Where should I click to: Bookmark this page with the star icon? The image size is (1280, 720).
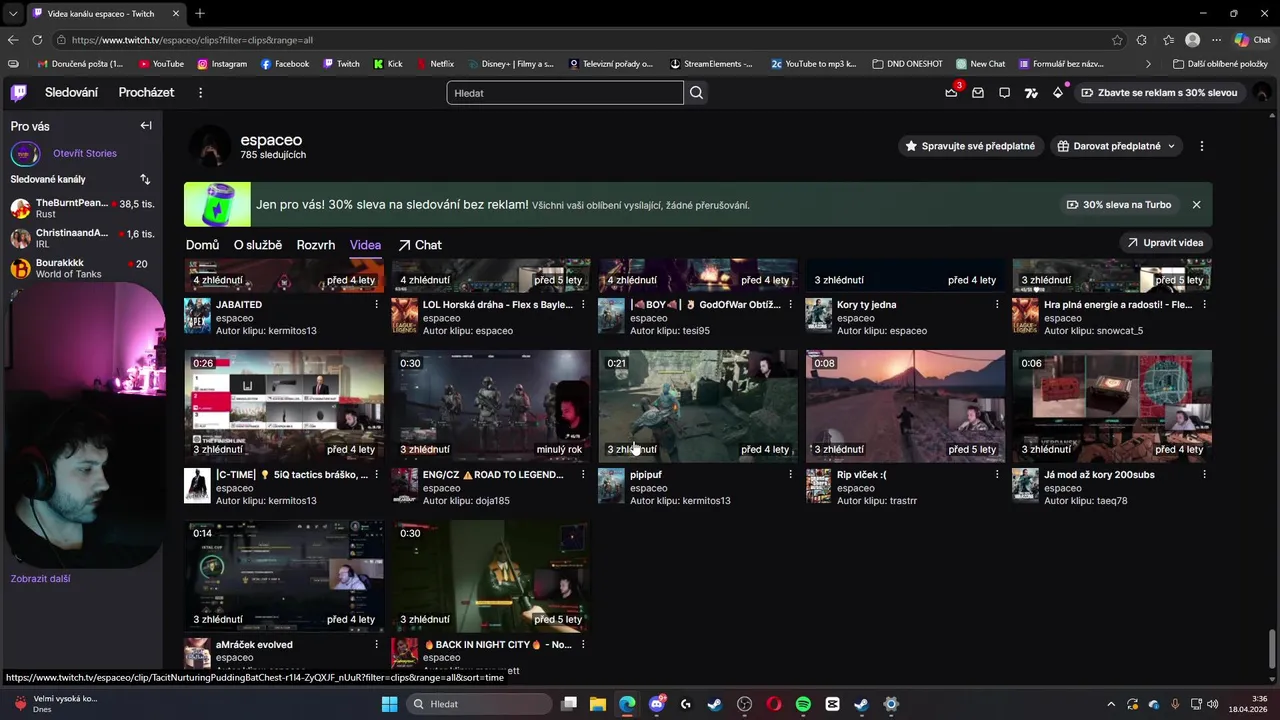pos(1117,40)
